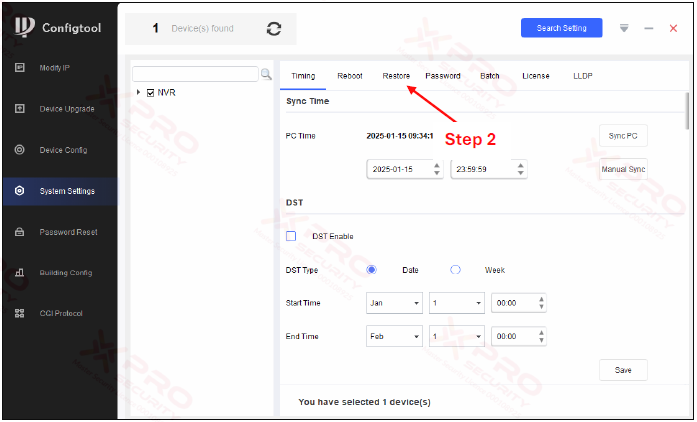The image size is (697, 422).
Task: Expand the NVR tree node
Action: 138,92
